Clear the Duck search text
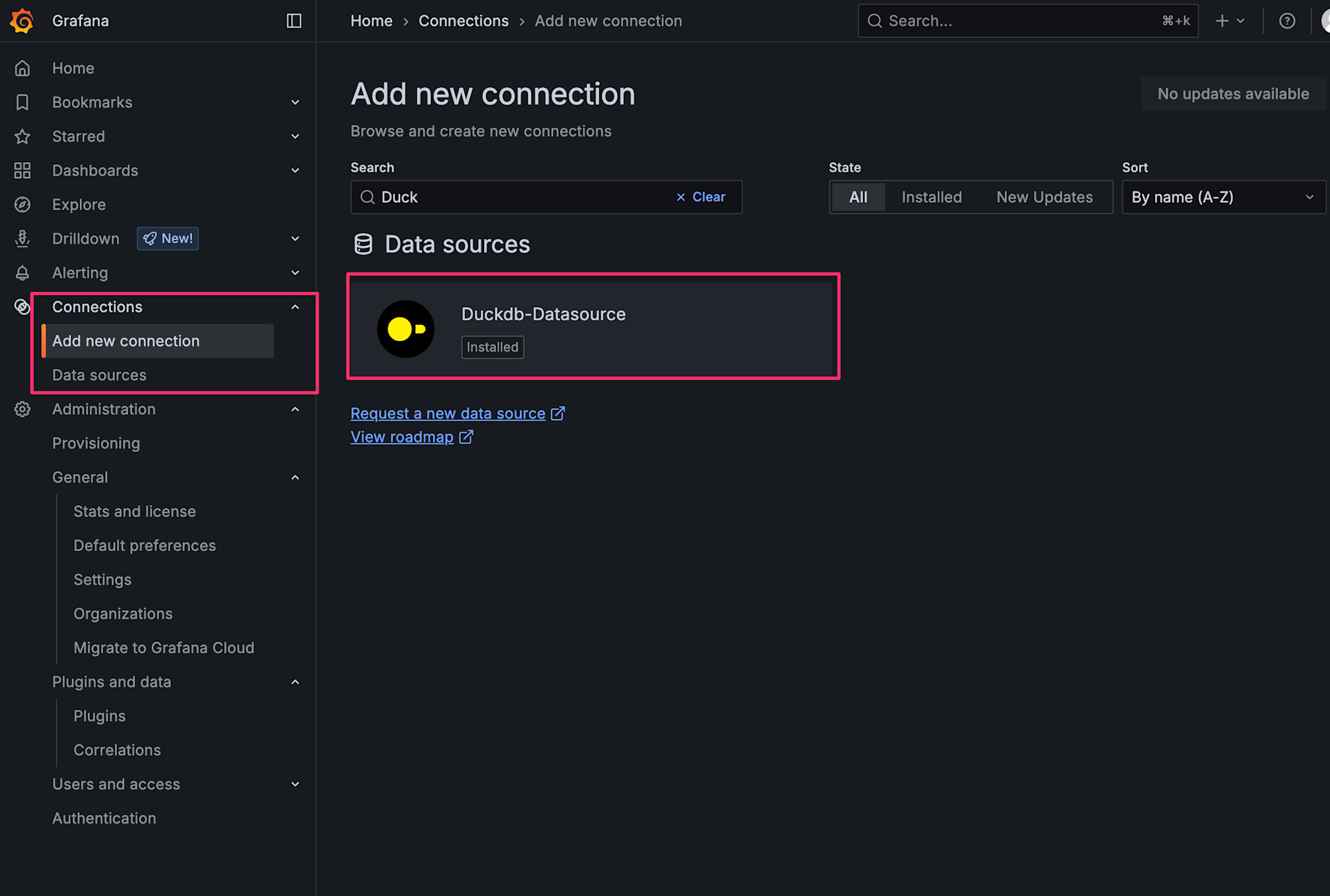The width and height of the screenshot is (1330, 896). coord(700,197)
